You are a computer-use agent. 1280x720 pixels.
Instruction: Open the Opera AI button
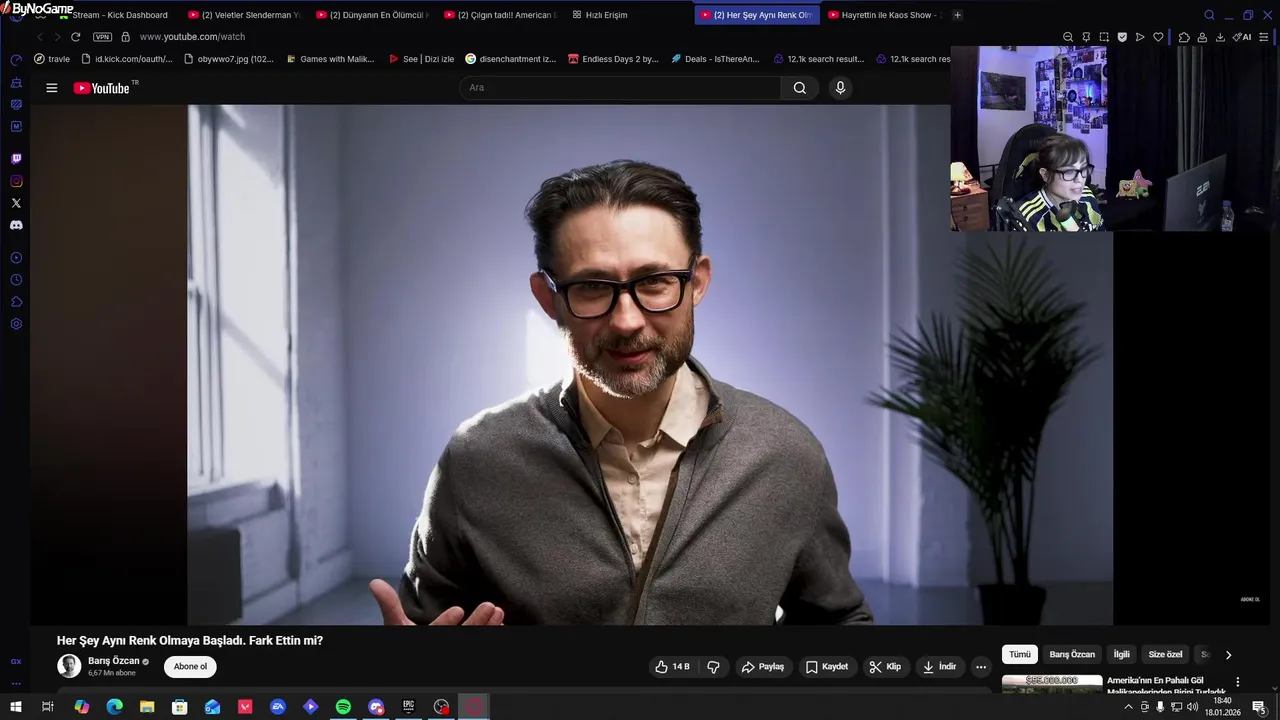[x=1242, y=37]
